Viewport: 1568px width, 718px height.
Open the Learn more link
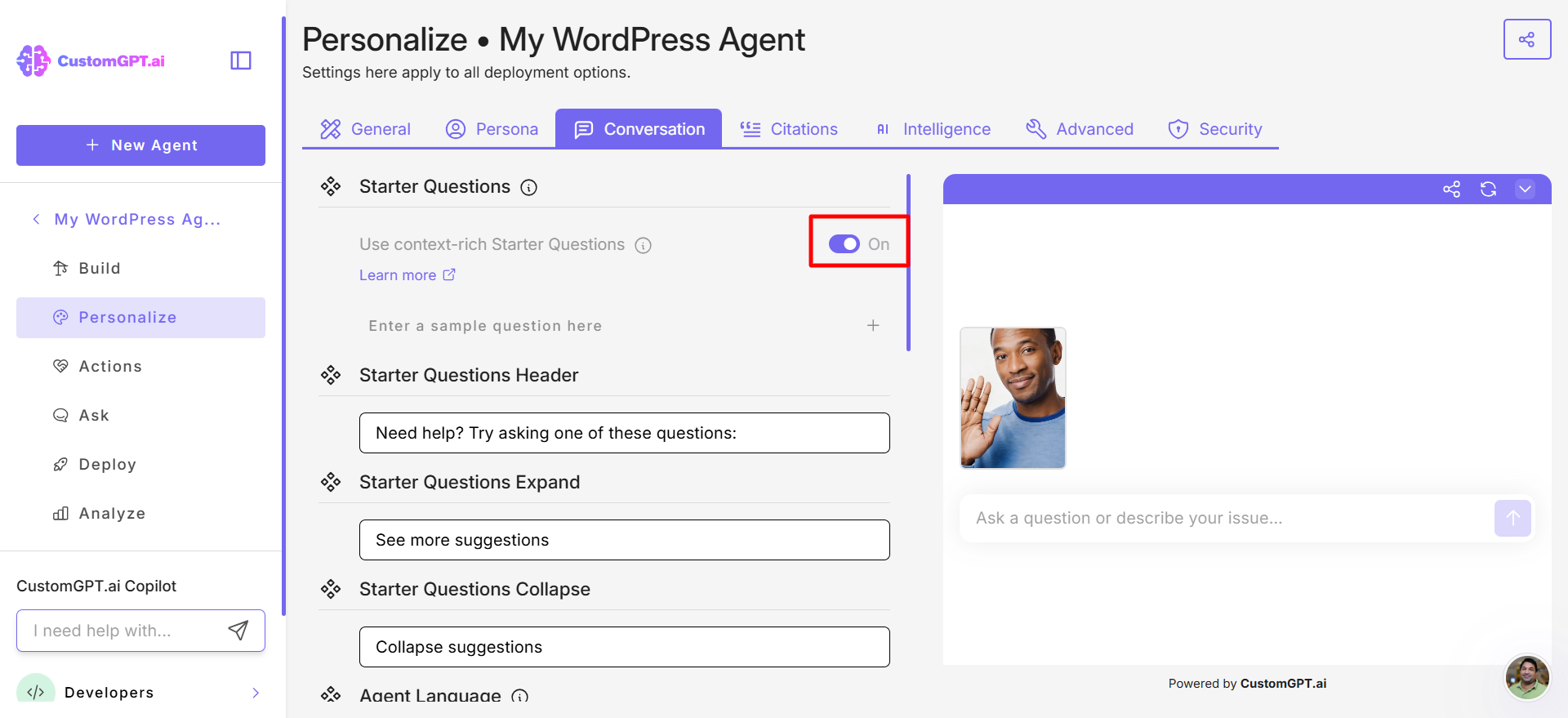point(408,275)
